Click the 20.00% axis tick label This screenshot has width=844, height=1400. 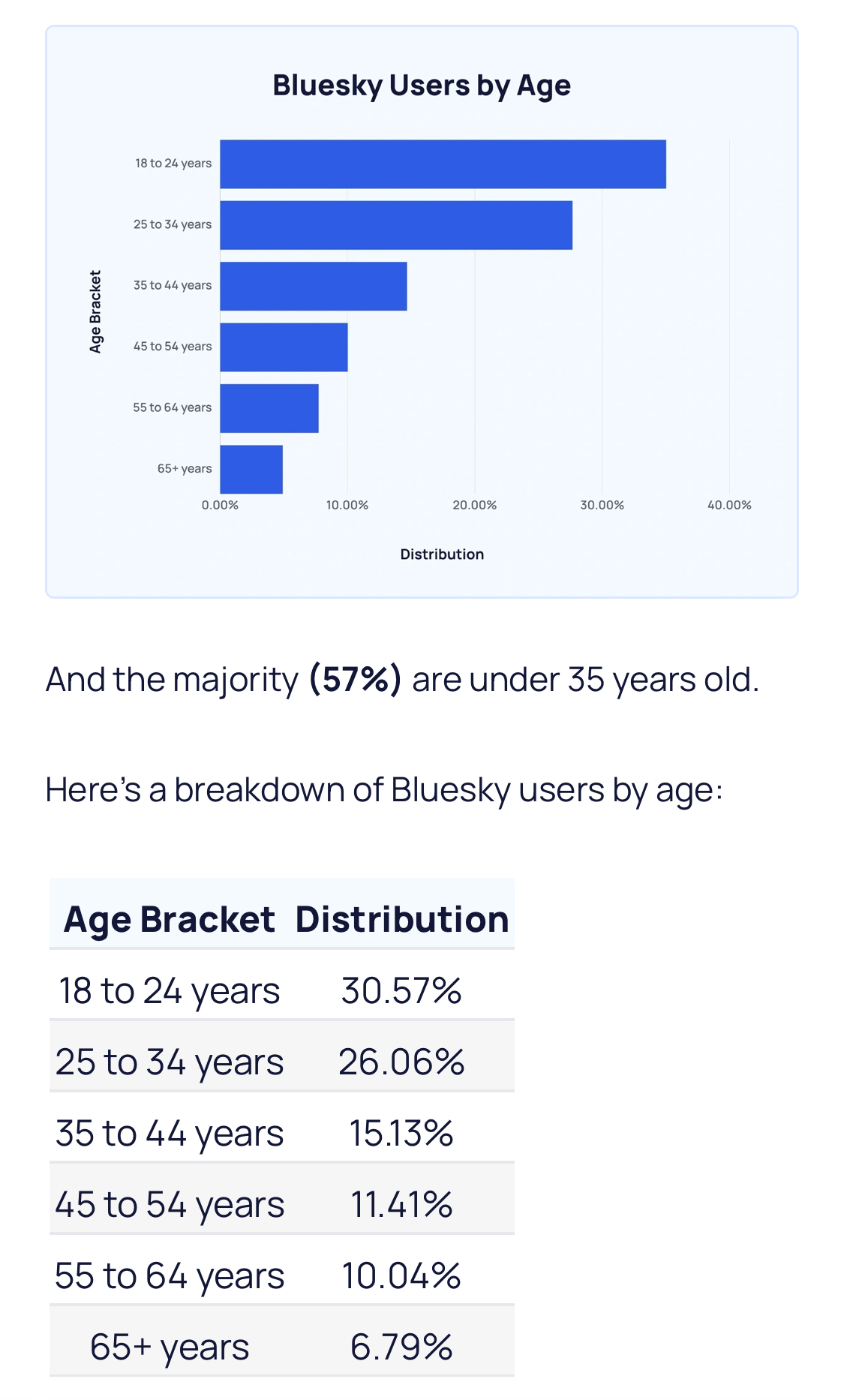pyautogui.click(x=474, y=505)
